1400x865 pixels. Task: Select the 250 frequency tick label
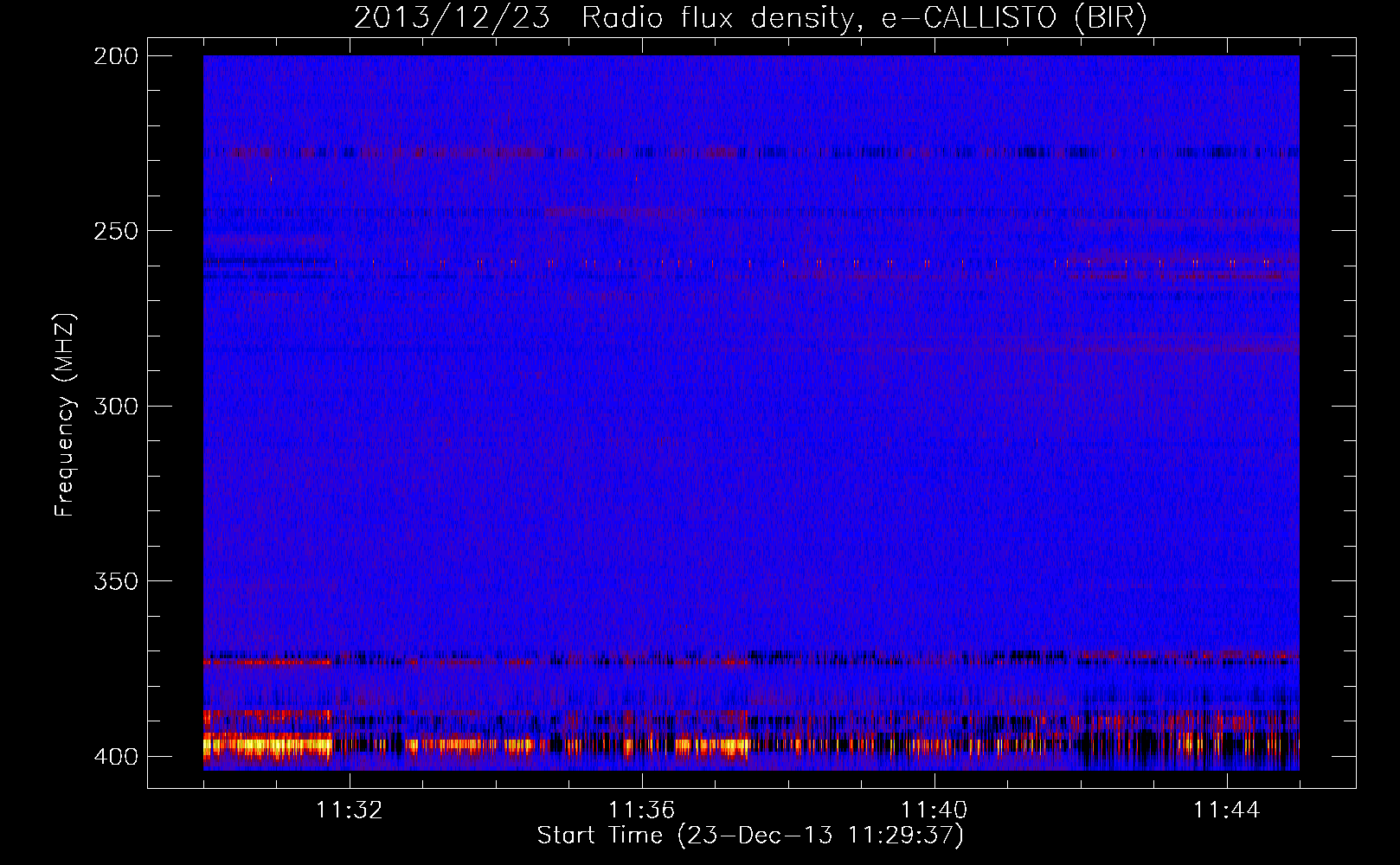[x=116, y=231]
